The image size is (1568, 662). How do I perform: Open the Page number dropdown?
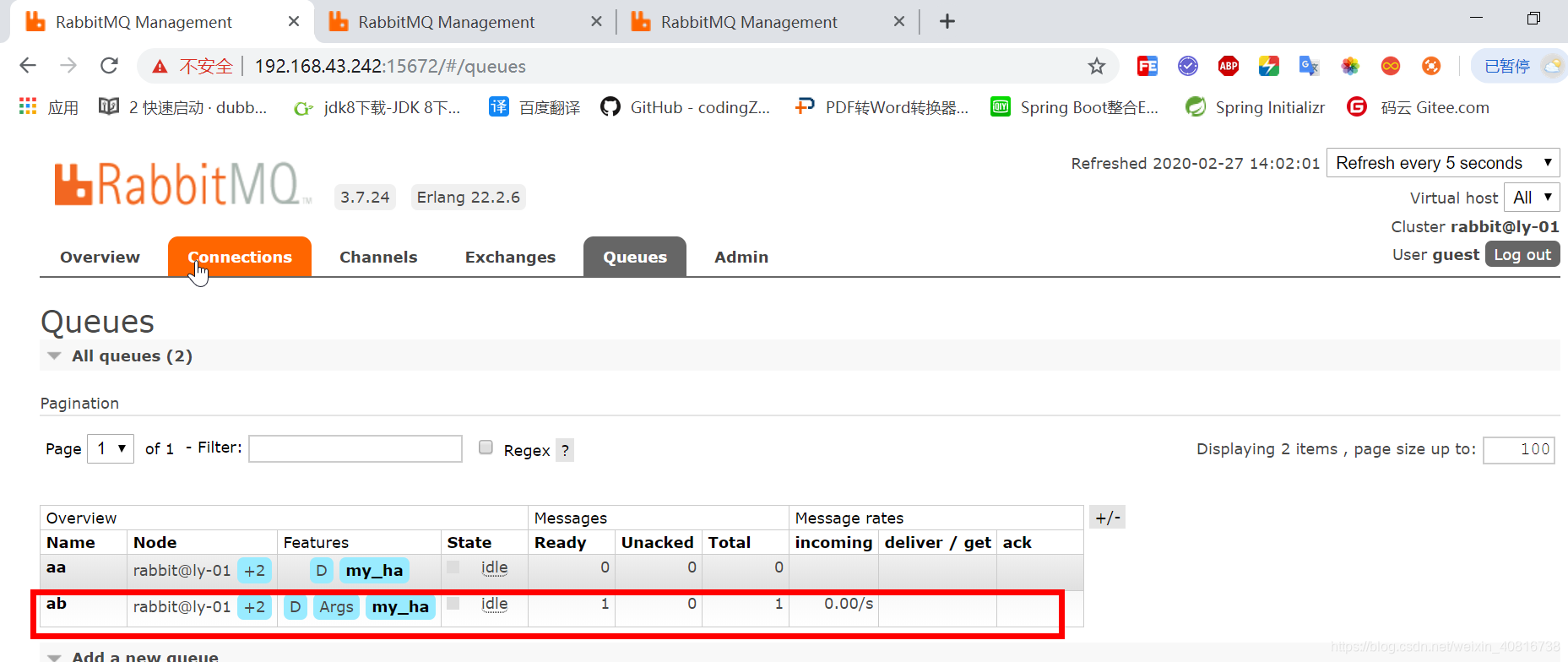[111, 448]
